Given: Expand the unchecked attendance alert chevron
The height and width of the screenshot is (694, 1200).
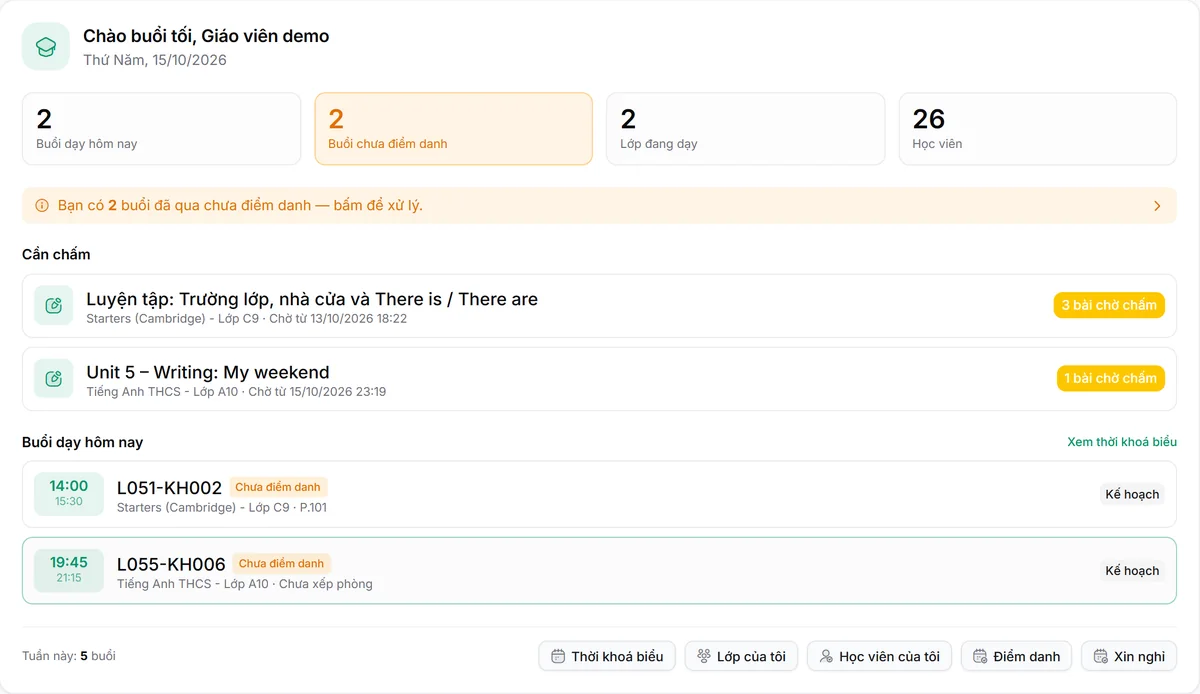Looking at the screenshot, I should point(1157,206).
